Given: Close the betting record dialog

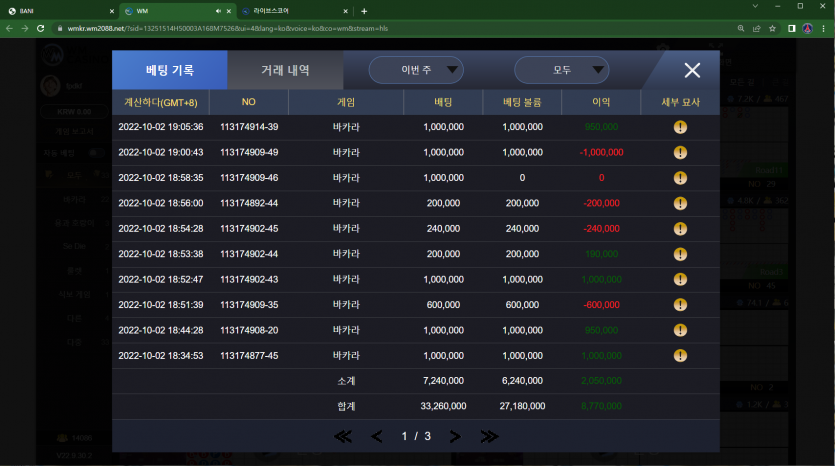Looking at the screenshot, I should point(692,70).
